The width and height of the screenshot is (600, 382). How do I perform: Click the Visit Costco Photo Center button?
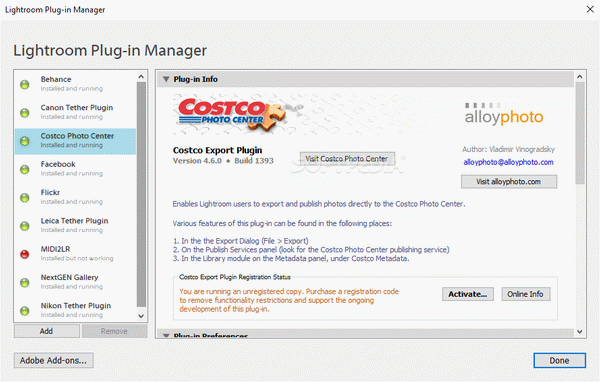[347, 159]
